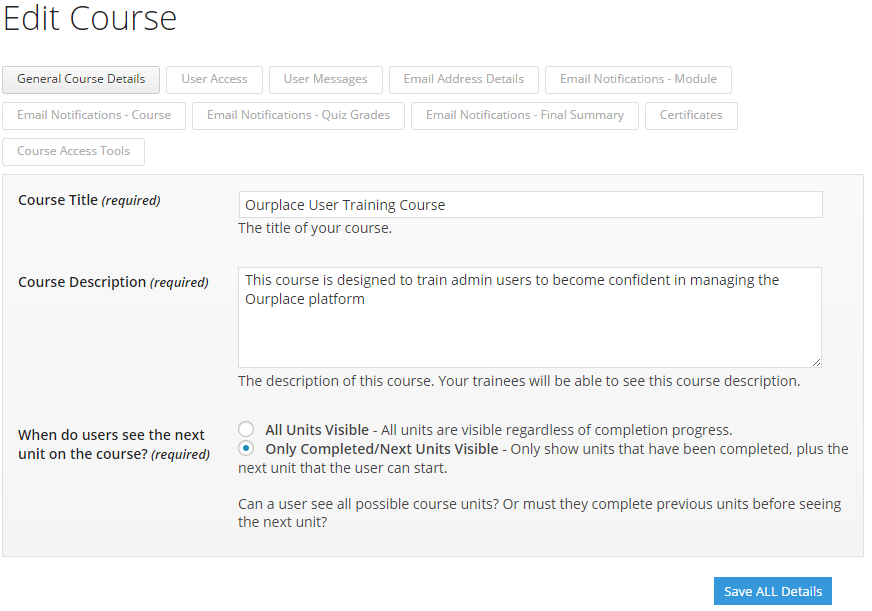
Task: Open the Course Access Tools tab
Action: coord(73,152)
